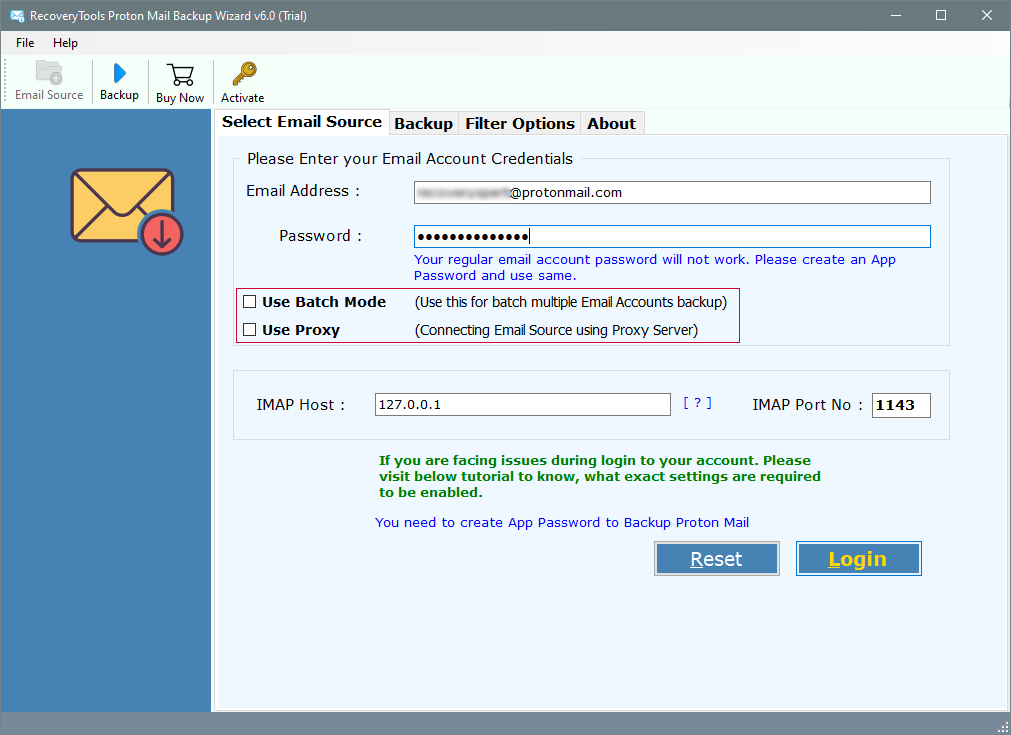The image size is (1011, 735).
Task: Click the green login issues help text
Action: tap(600, 476)
